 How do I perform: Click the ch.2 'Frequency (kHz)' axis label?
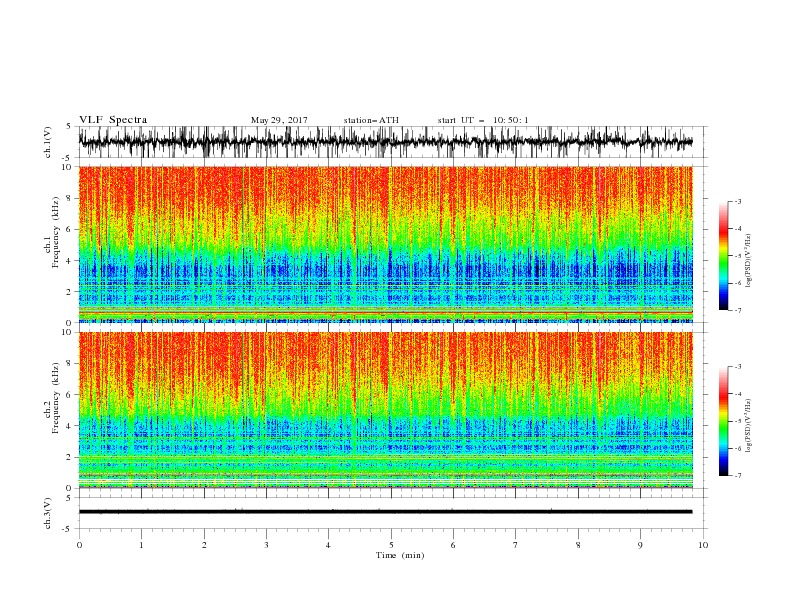point(55,398)
